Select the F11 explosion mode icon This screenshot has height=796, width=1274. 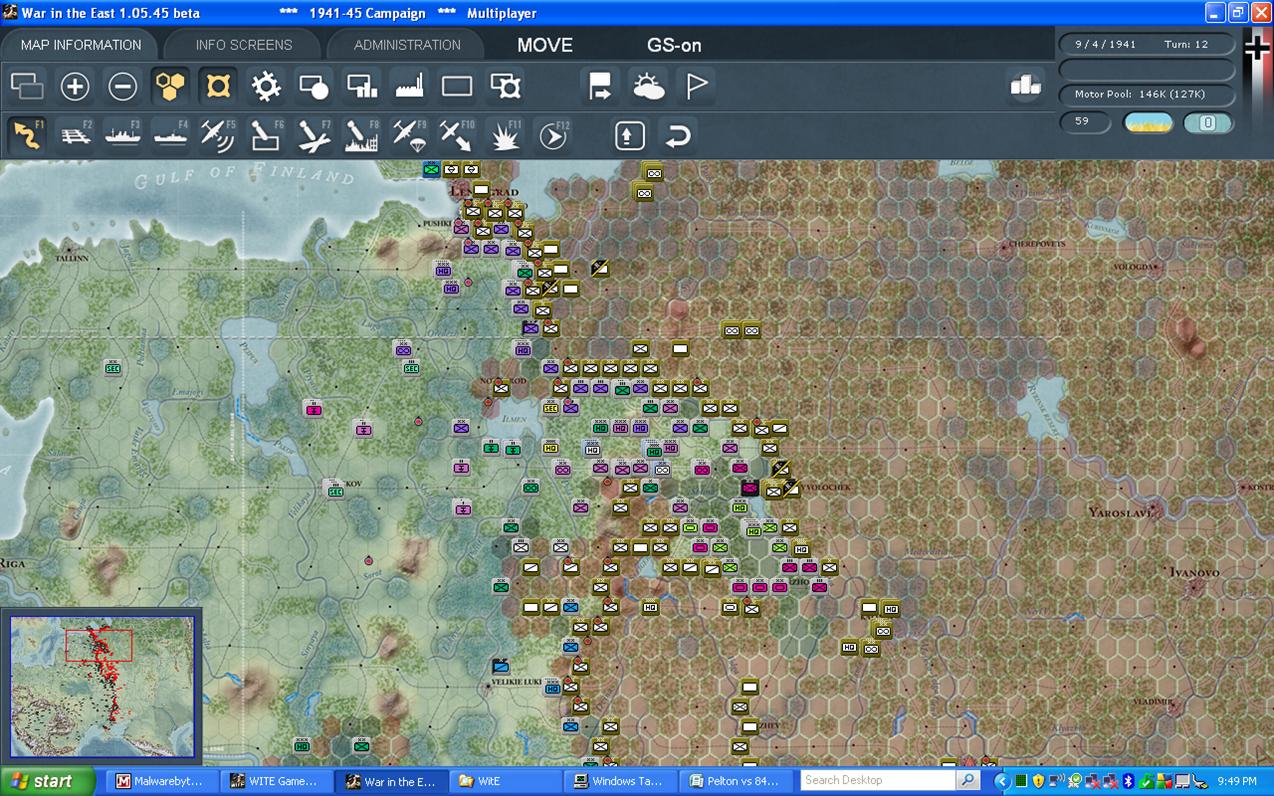pos(505,135)
